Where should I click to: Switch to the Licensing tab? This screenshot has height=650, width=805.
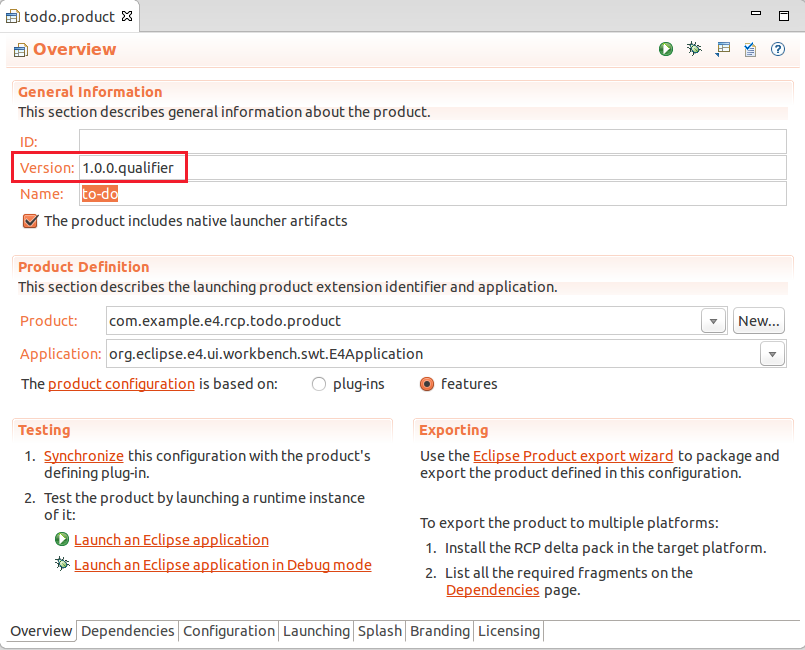pos(509,630)
